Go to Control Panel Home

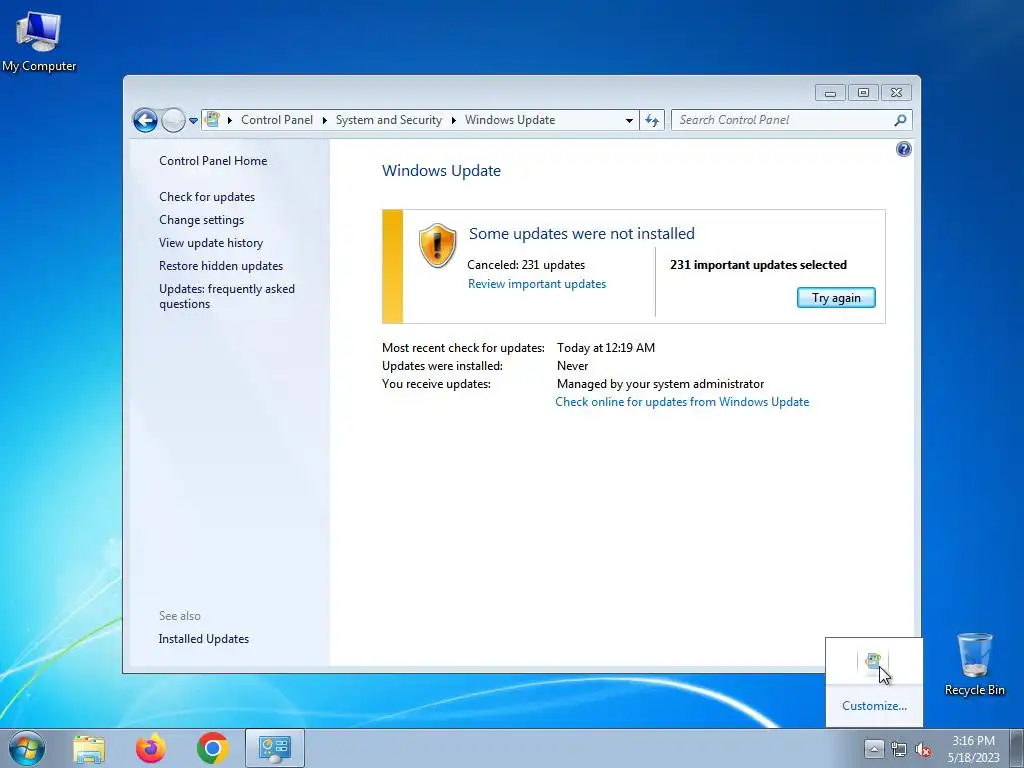pyautogui.click(x=213, y=161)
